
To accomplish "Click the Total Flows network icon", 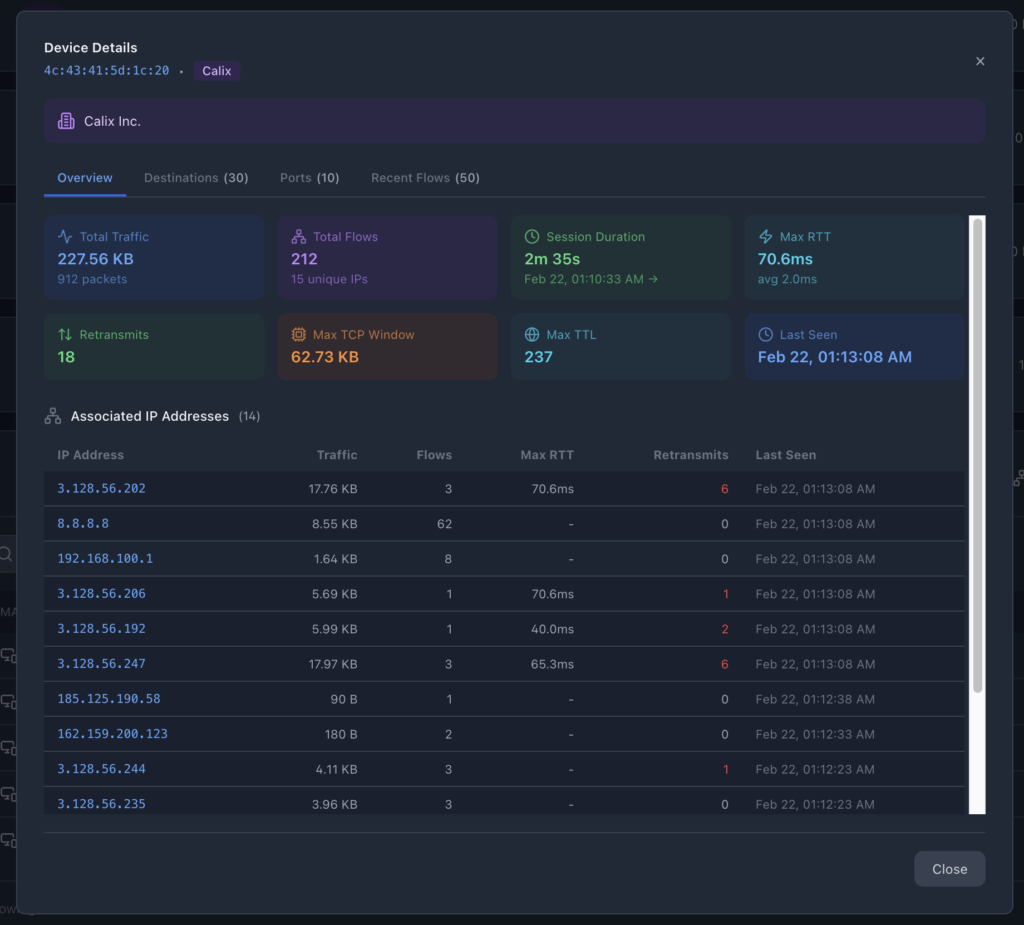I will click(x=298, y=237).
